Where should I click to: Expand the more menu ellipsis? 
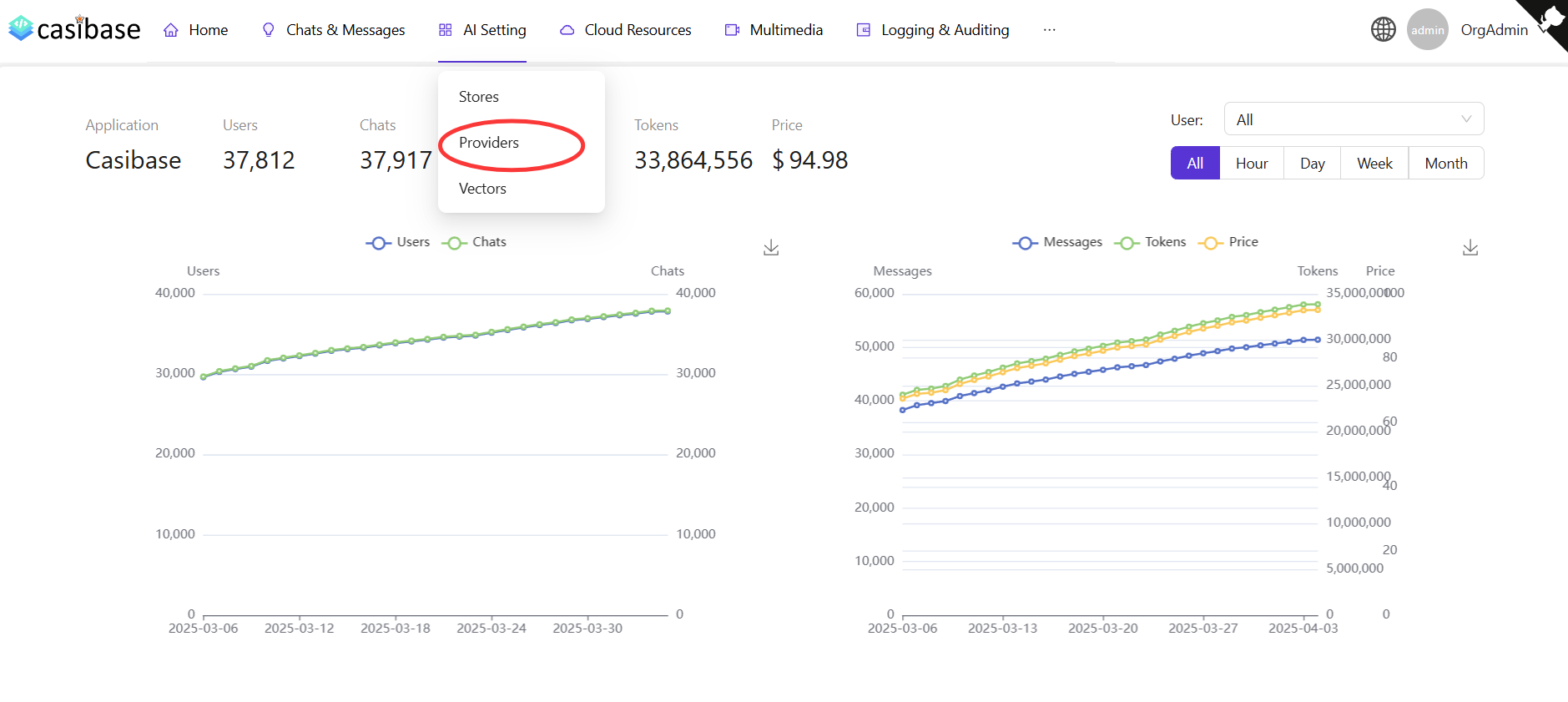1049,30
